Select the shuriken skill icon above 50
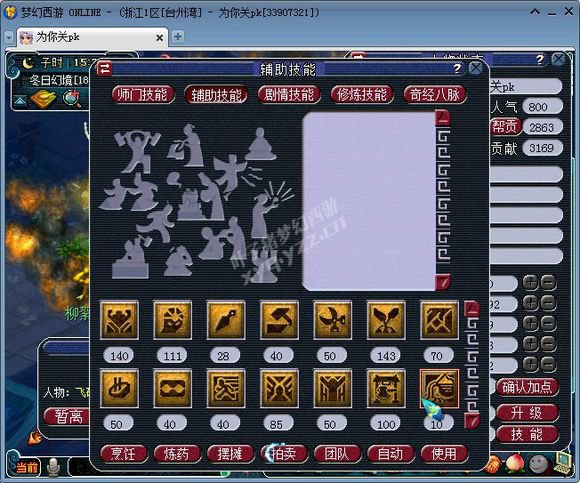Image resolution: width=580 pixels, height=483 pixels. click(x=332, y=320)
